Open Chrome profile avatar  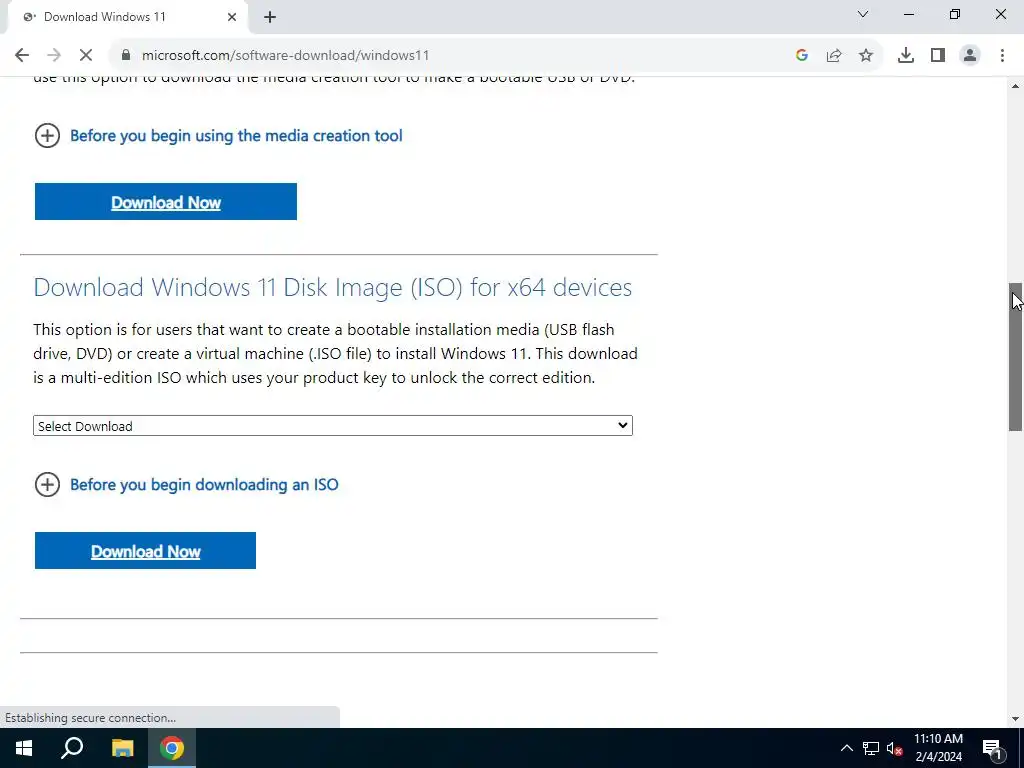pyautogui.click(x=970, y=56)
